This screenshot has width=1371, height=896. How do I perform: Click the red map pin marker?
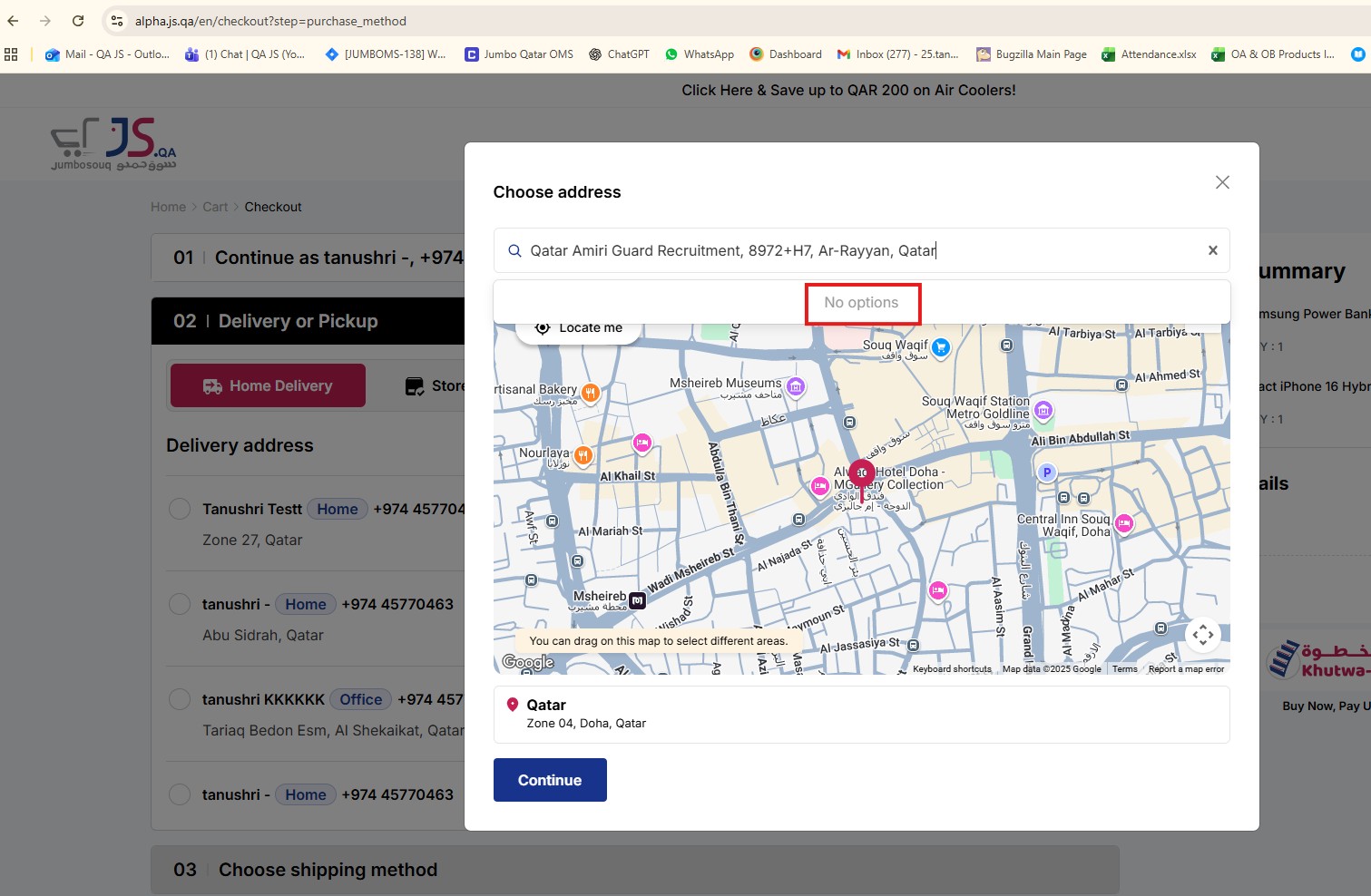click(x=861, y=473)
